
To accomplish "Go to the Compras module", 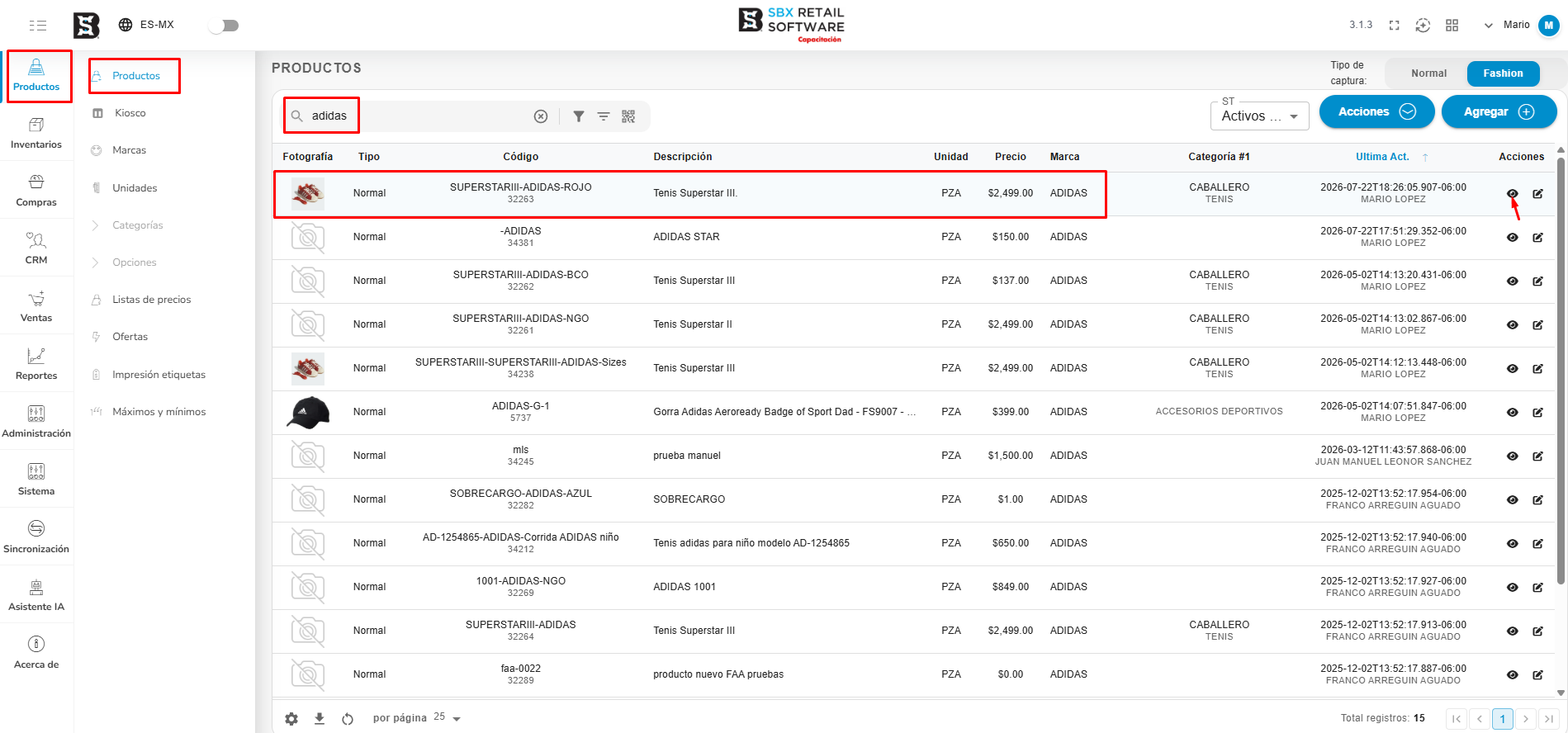I will (x=36, y=191).
